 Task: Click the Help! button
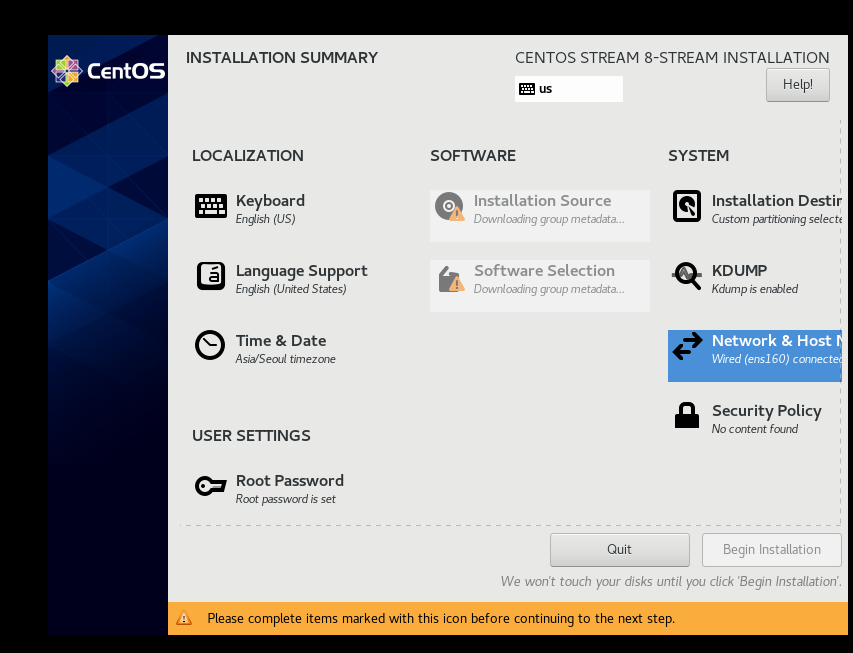tap(798, 85)
